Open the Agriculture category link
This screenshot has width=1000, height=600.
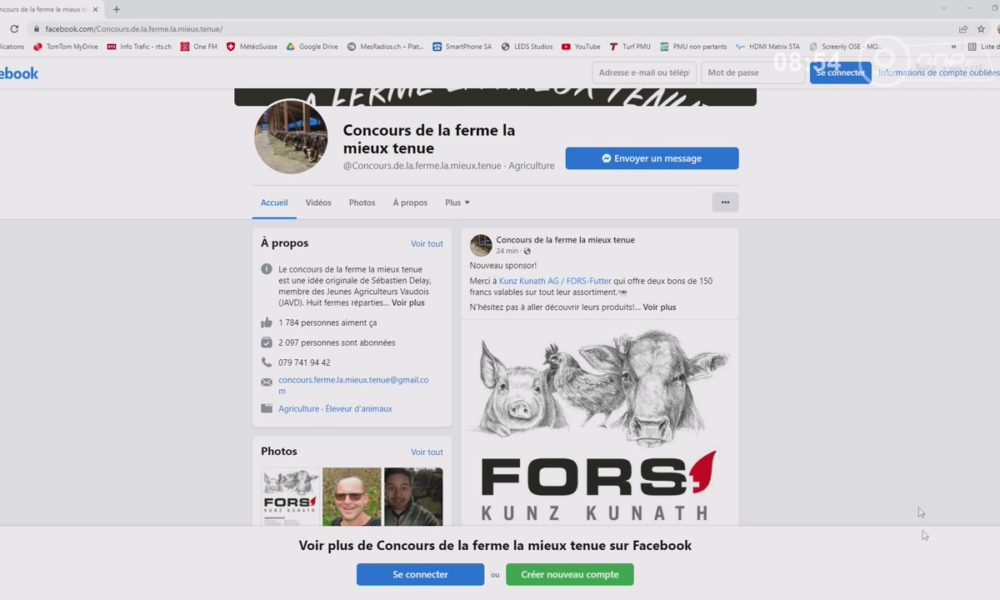pyautogui.click(x=298, y=409)
